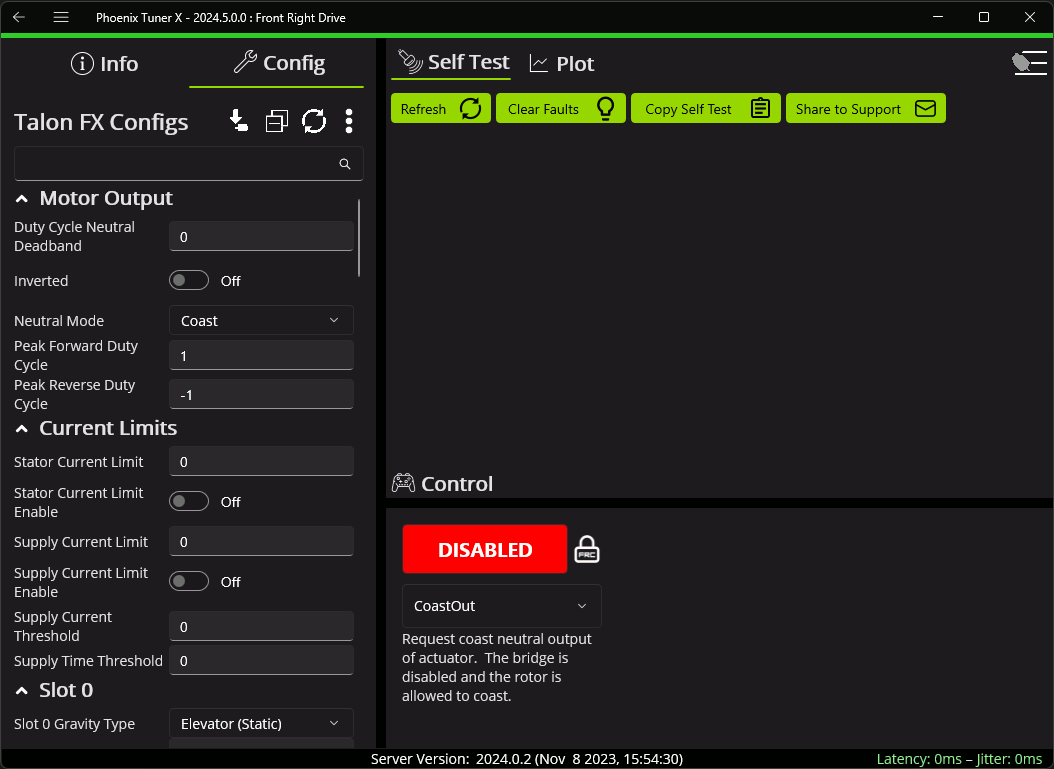Click the 'Slot 0 Gravity Type' label
The width and height of the screenshot is (1054, 769).
pos(75,724)
